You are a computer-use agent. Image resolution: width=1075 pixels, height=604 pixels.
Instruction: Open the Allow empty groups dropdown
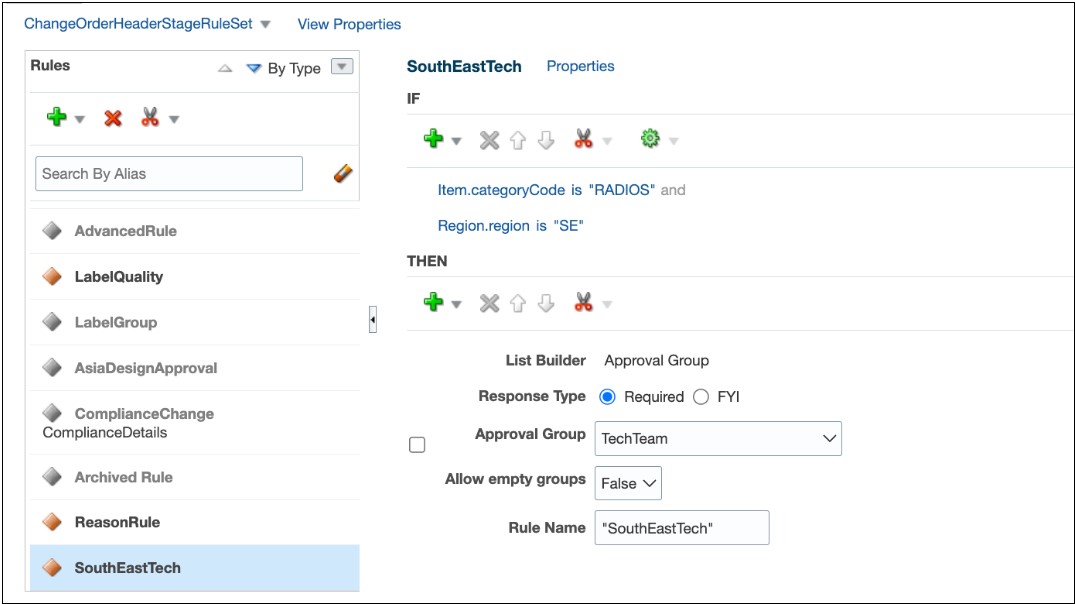645,483
